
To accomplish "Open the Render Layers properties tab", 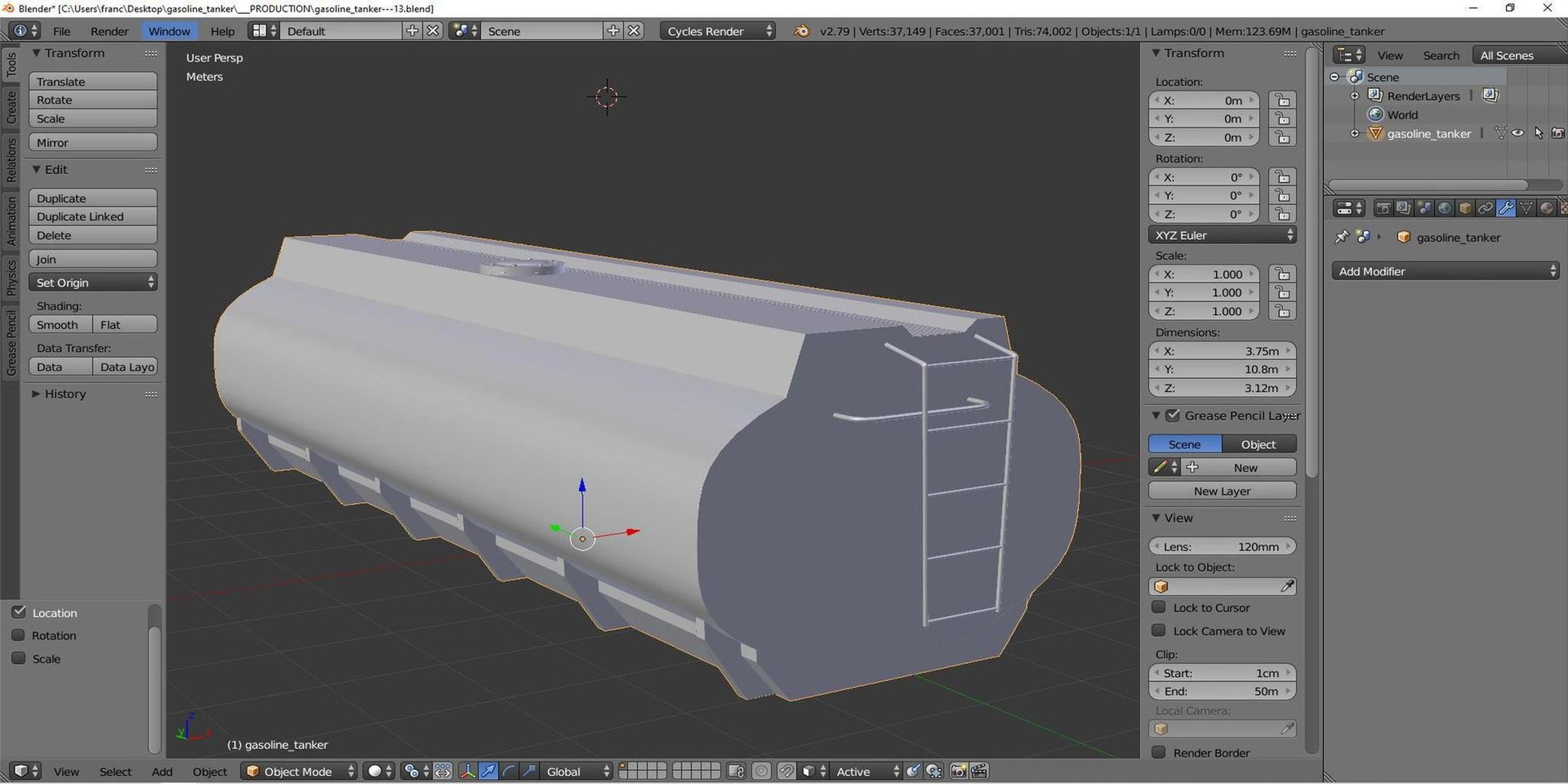I will pos(1404,208).
